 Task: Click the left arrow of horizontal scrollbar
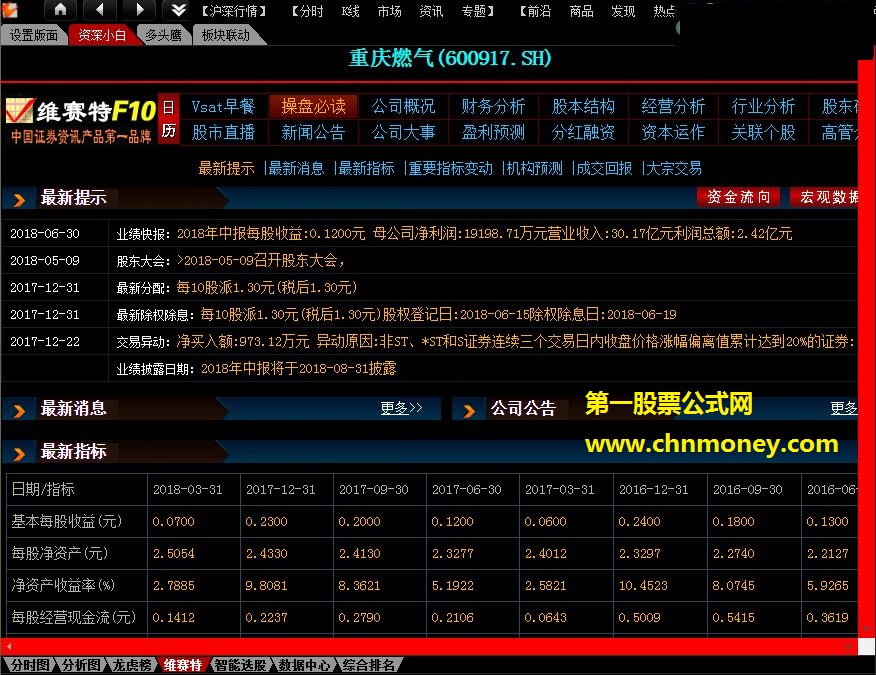click(8, 646)
